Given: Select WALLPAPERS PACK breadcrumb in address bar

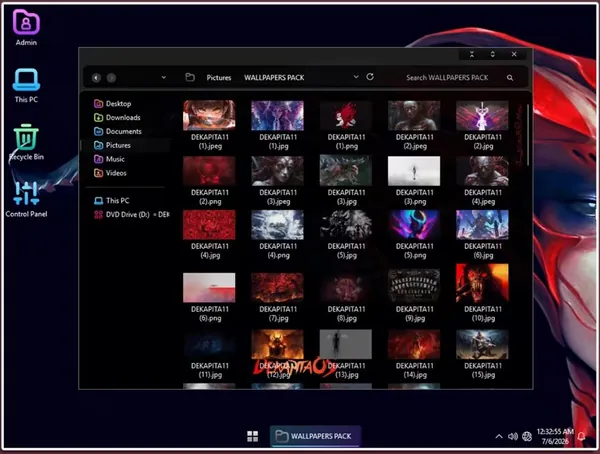Looking at the screenshot, I should pyautogui.click(x=274, y=78).
